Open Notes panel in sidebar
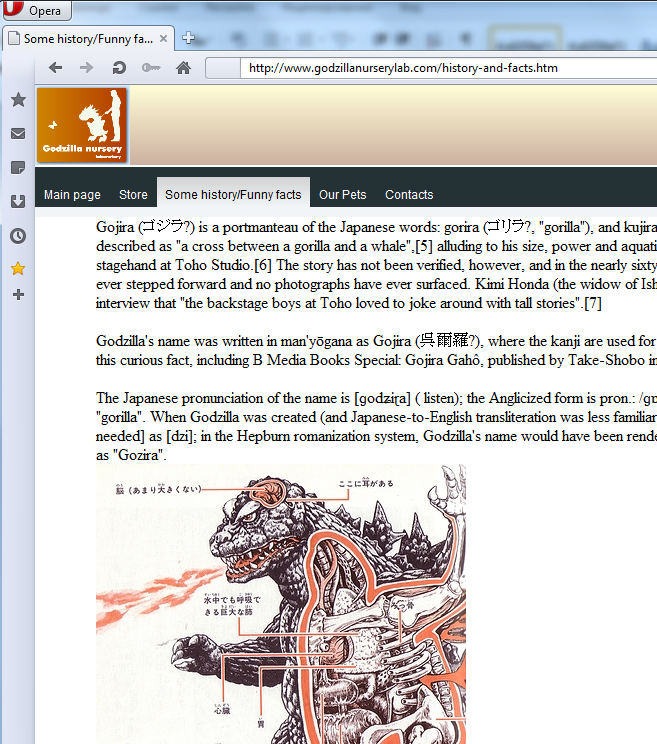 click(x=18, y=167)
